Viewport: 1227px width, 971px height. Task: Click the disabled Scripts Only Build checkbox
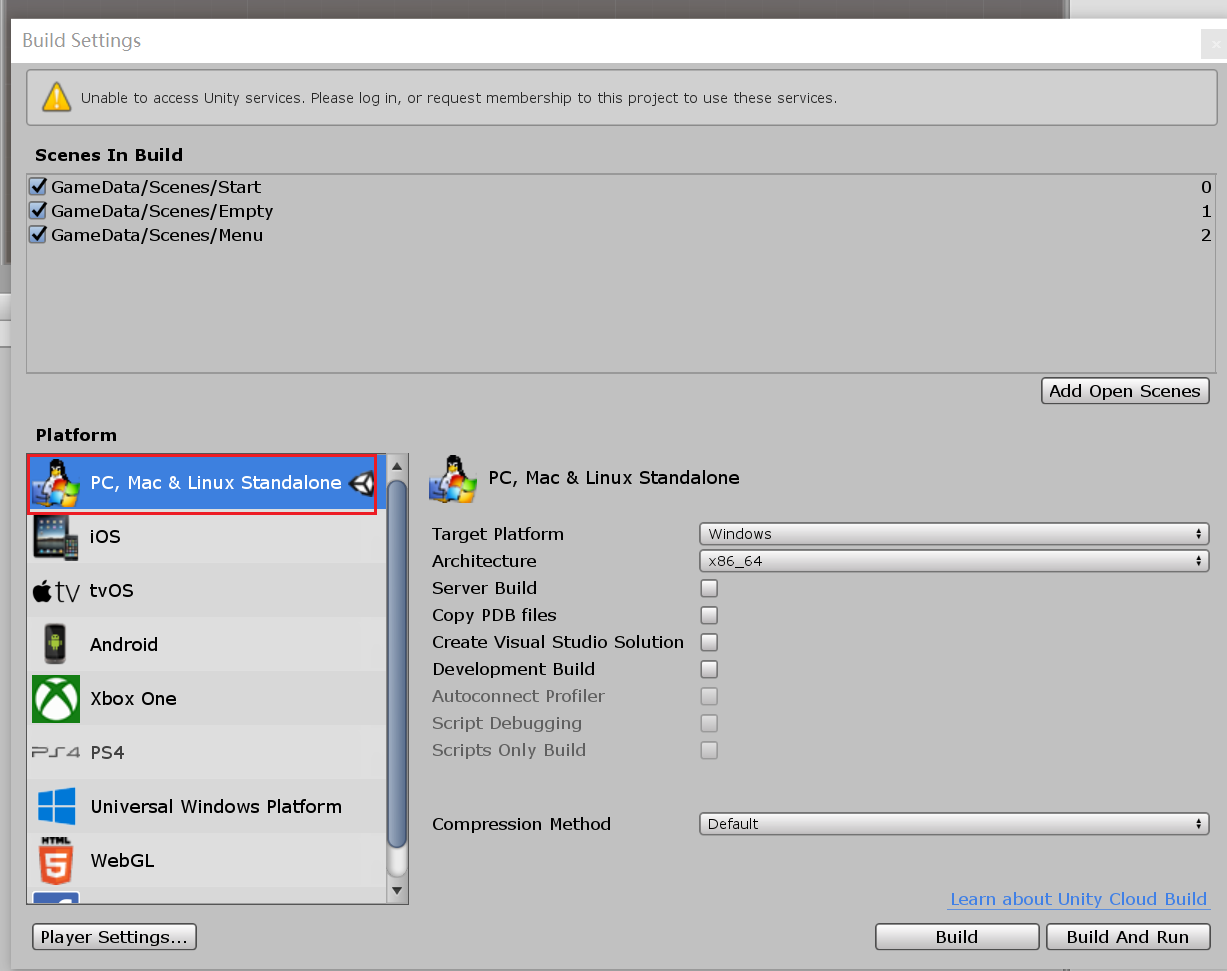click(709, 750)
